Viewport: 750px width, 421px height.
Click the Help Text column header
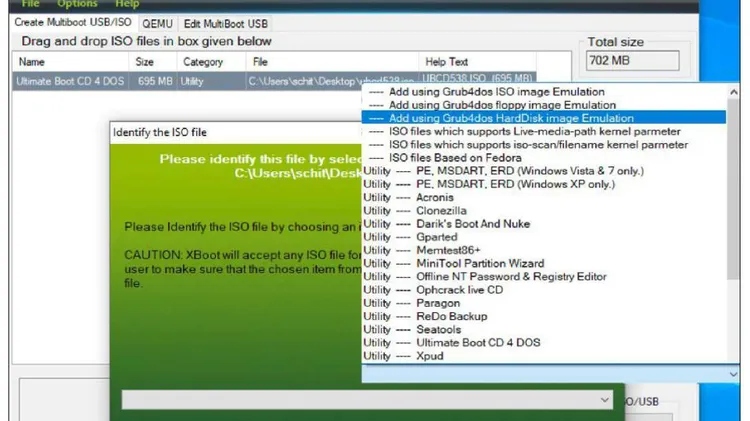[477, 62]
